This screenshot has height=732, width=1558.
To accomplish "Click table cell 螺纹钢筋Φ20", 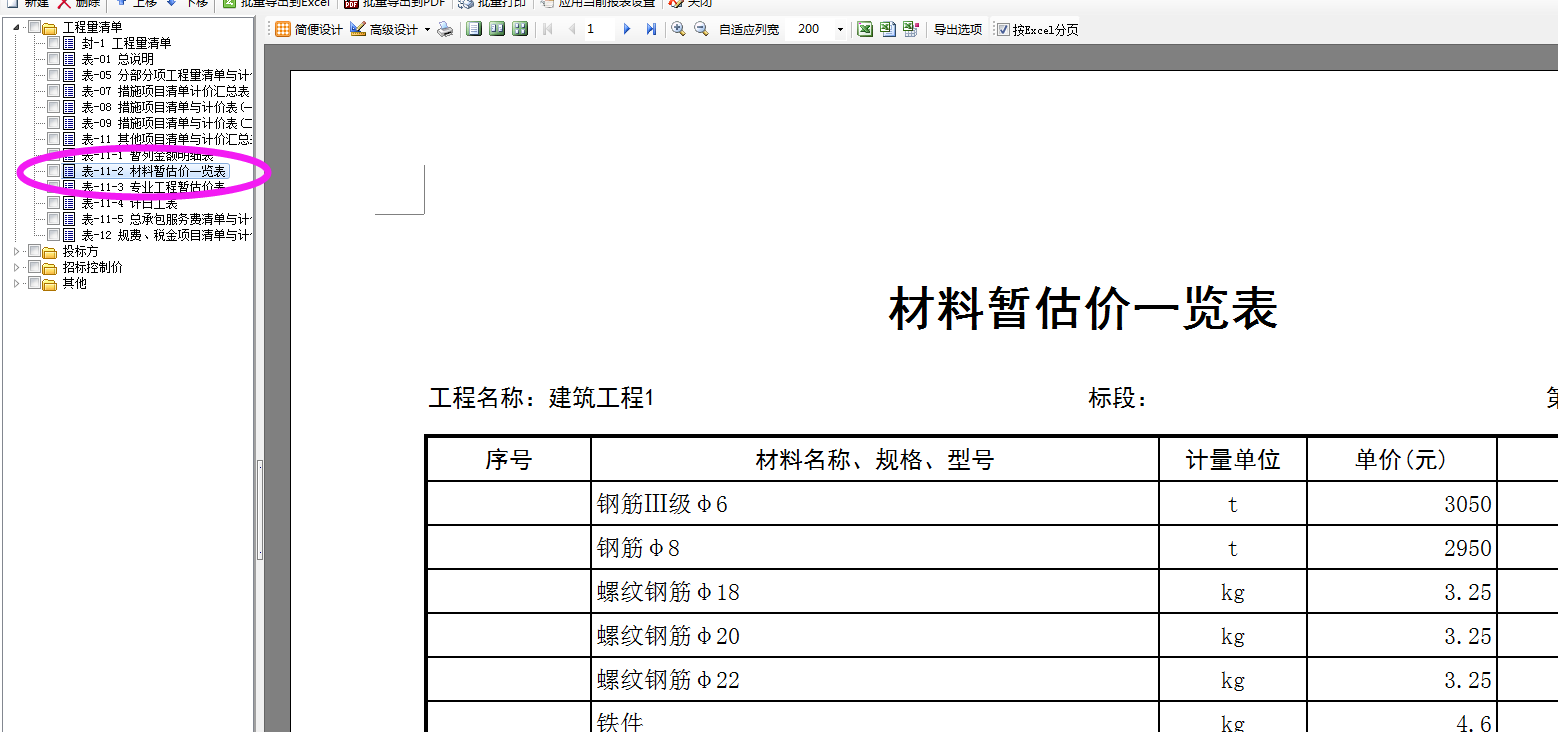I will [875, 636].
